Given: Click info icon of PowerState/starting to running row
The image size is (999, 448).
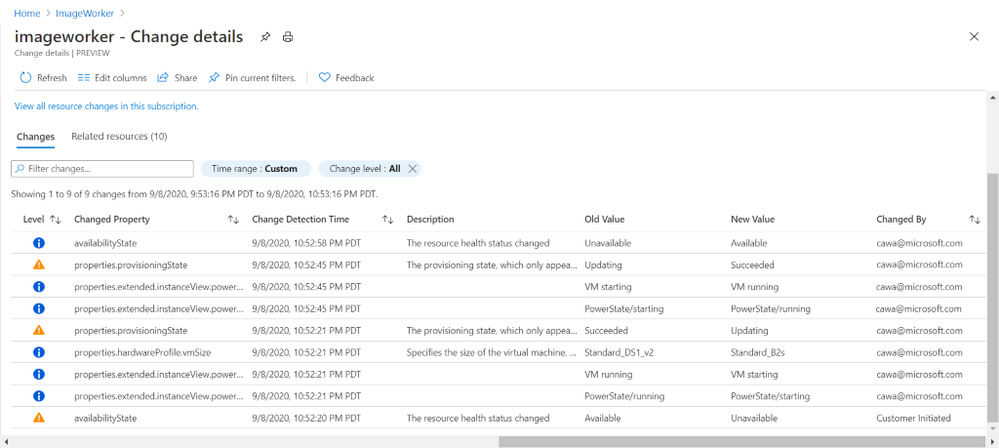Looking at the screenshot, I should tap(39, 308).
